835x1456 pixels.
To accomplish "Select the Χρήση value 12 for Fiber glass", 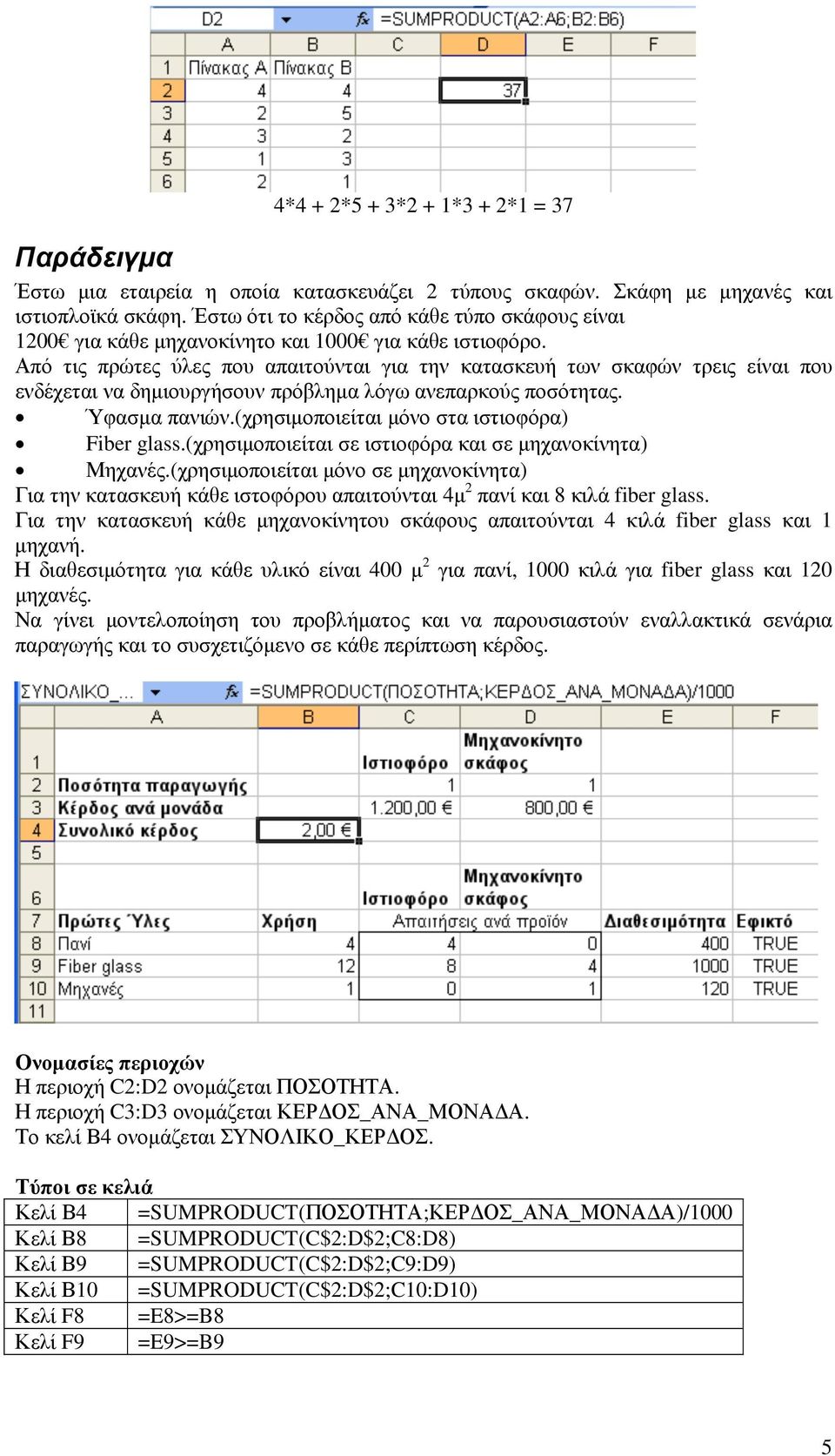I will click(x=309, y=966).
